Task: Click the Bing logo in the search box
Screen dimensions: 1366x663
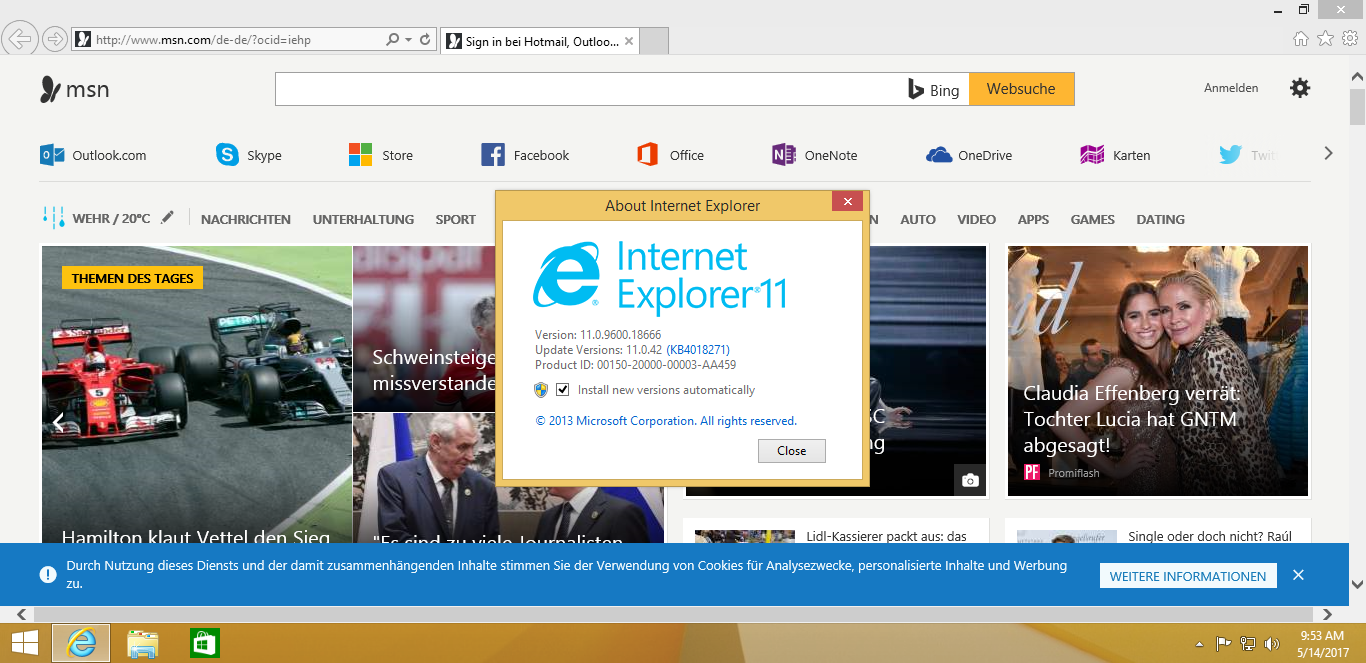Action: point(934,89)
